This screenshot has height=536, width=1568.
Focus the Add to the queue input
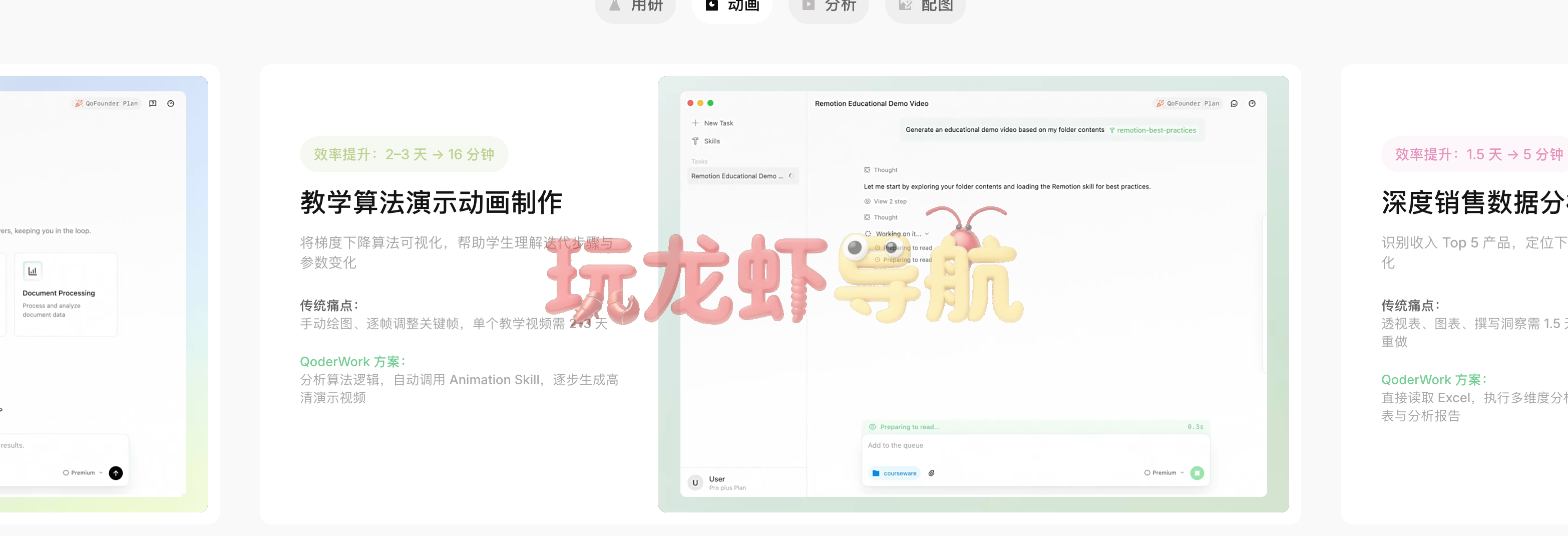[x=1035, y=446]
